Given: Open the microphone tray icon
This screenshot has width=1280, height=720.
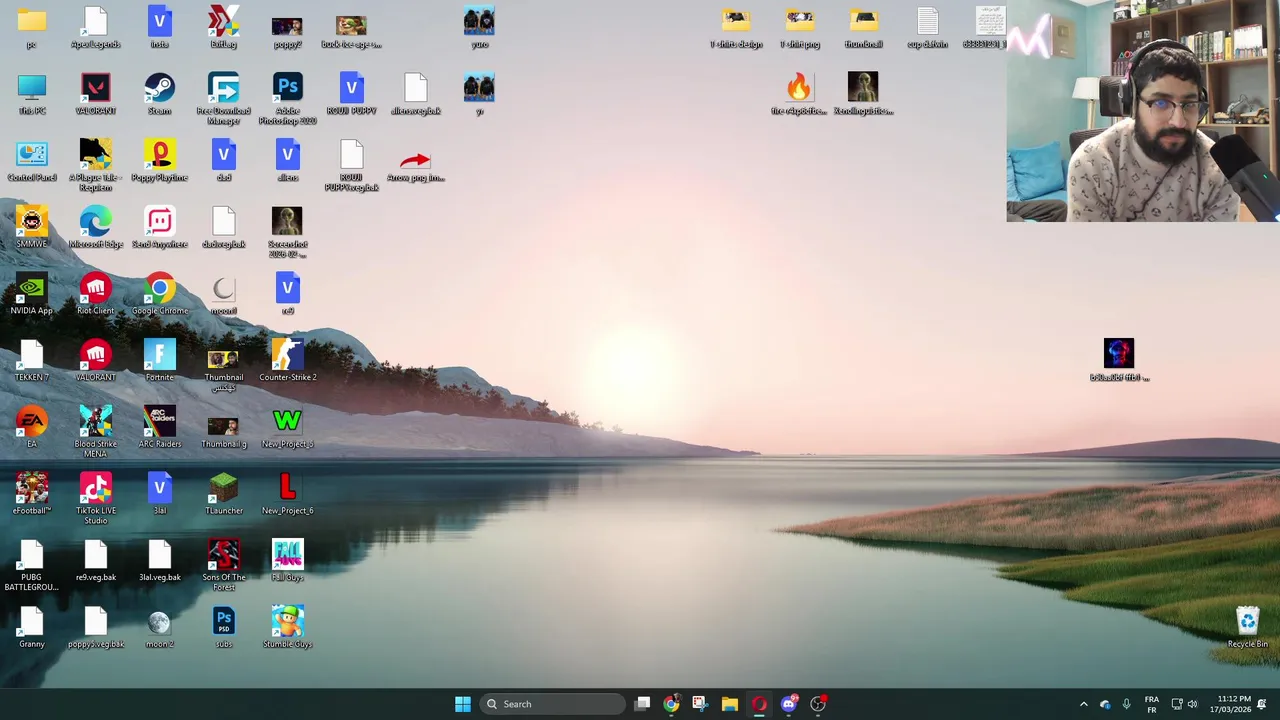Looking at the screenshot, I should pyautogui.click(x=1126, y=704).
